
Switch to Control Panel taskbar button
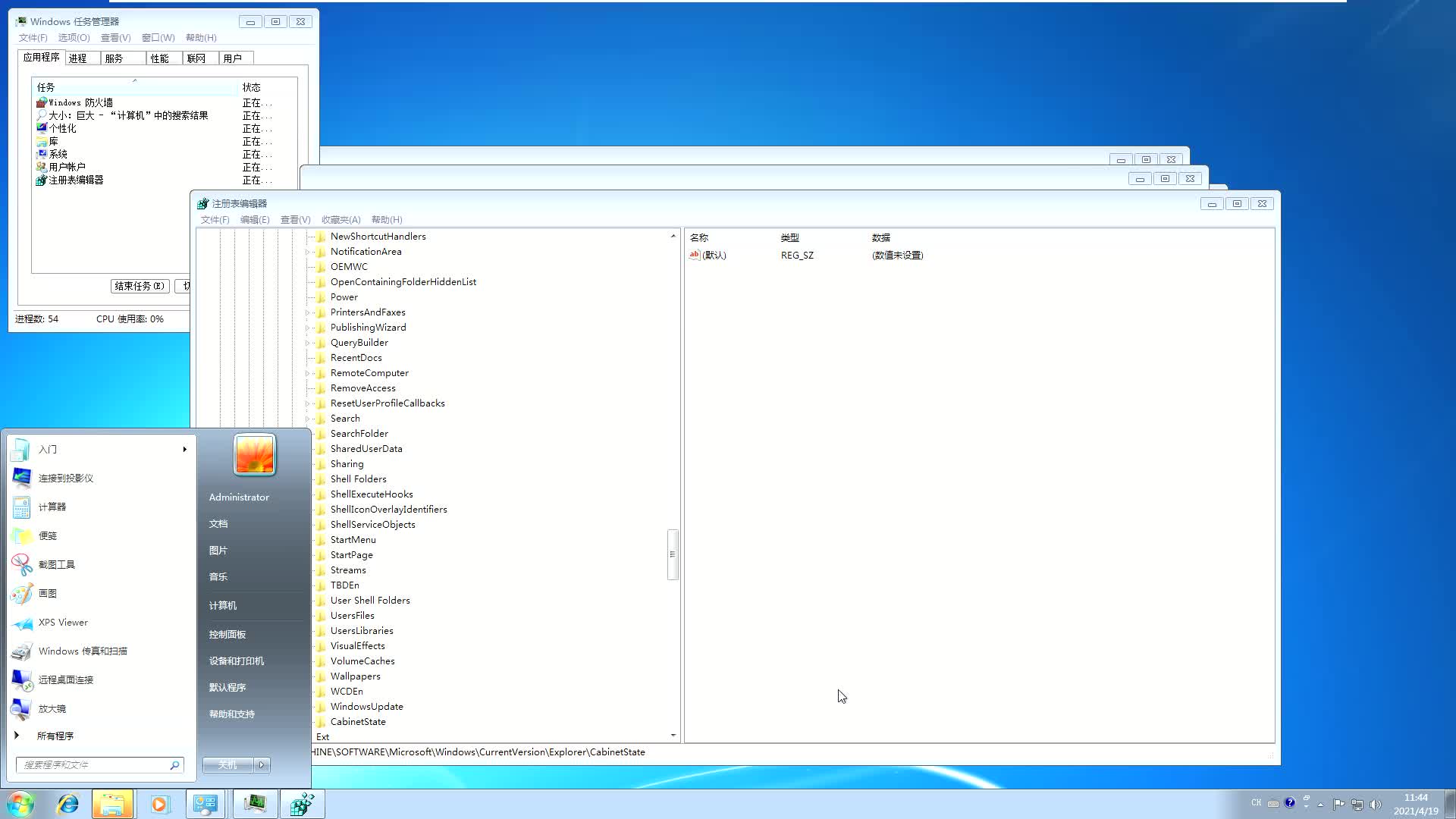click(206, 804)
